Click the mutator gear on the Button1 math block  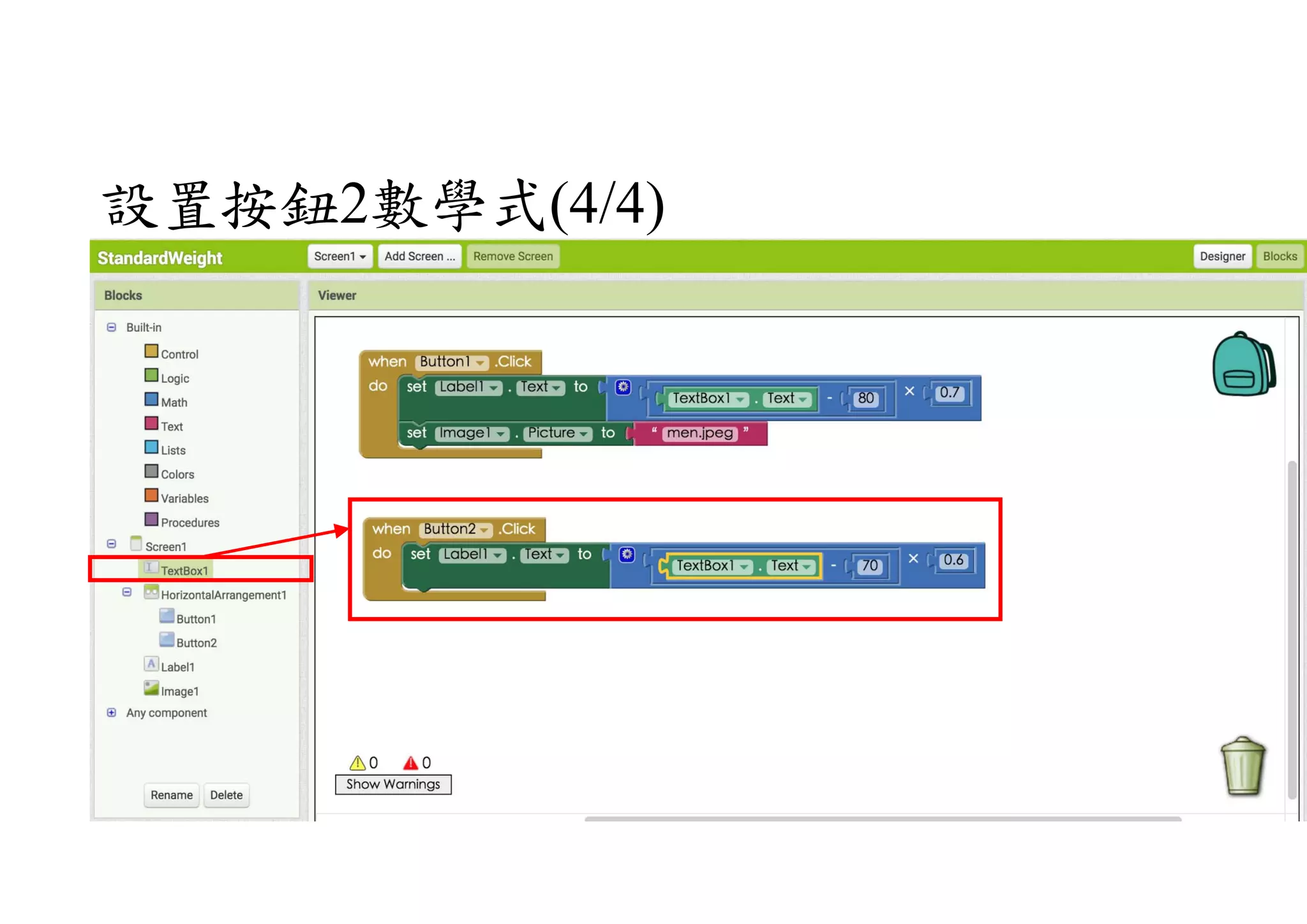click(623, 387)
